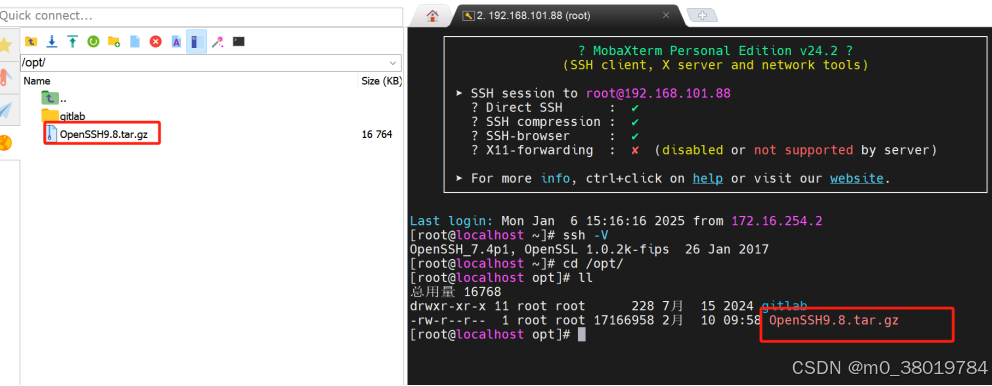This screenshot has height=386, width=992.
Task: Sort files by the Size (KB) column
Action: click(381, 81)
